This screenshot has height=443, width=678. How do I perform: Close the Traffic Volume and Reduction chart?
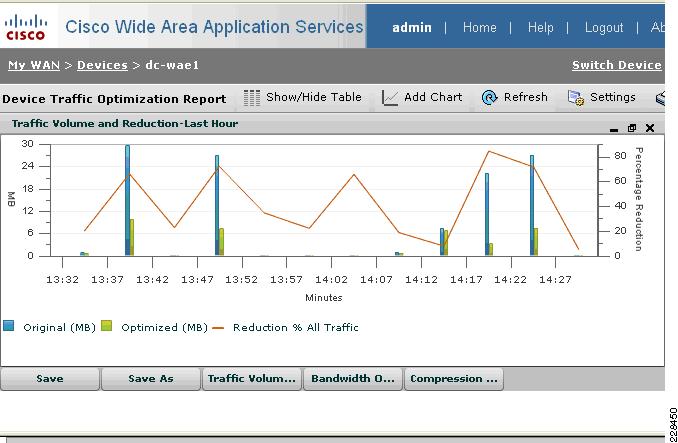click(x=650, y=128)
